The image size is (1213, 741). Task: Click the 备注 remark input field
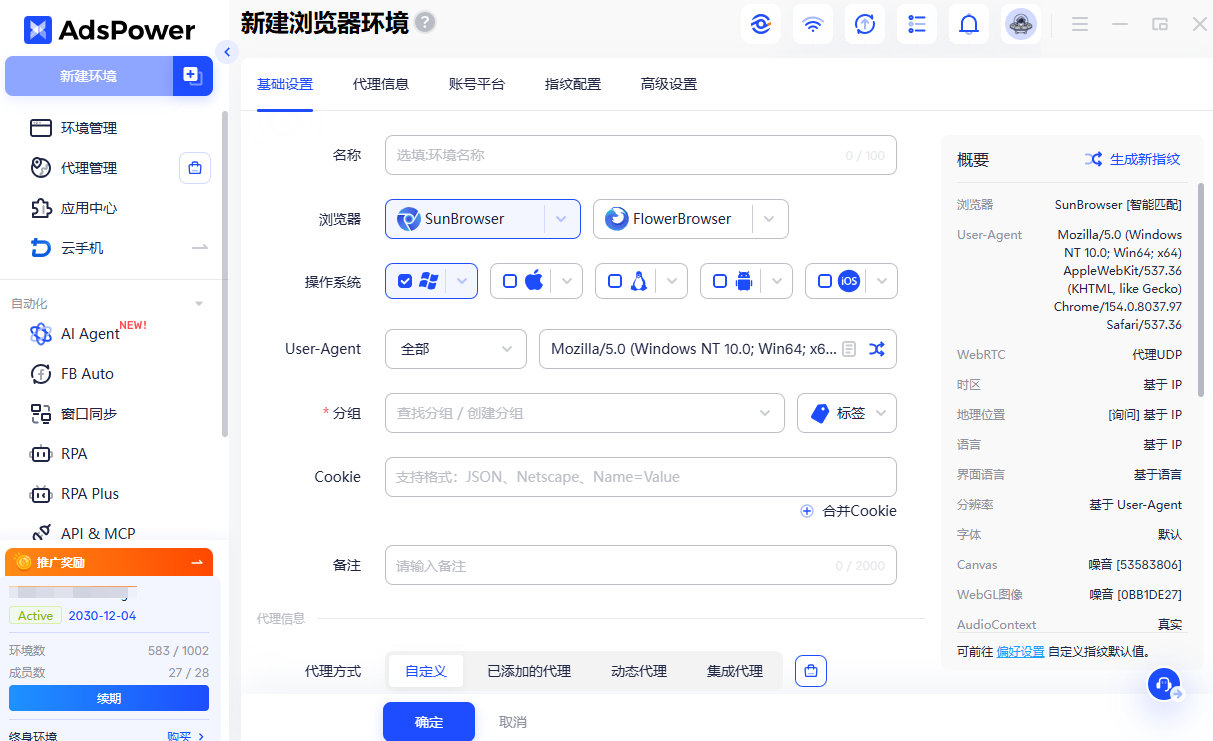coord(641,565)
